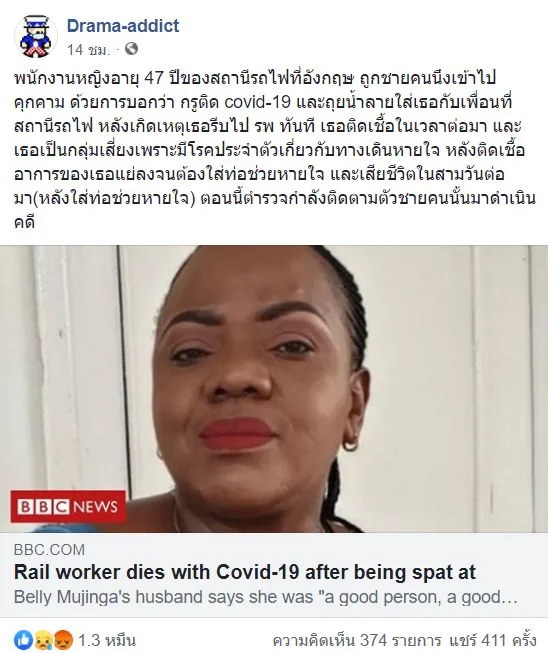Open the 1.3 หมื่น reactions count
The height and width of the screenshot is (653, 548).
107,640
